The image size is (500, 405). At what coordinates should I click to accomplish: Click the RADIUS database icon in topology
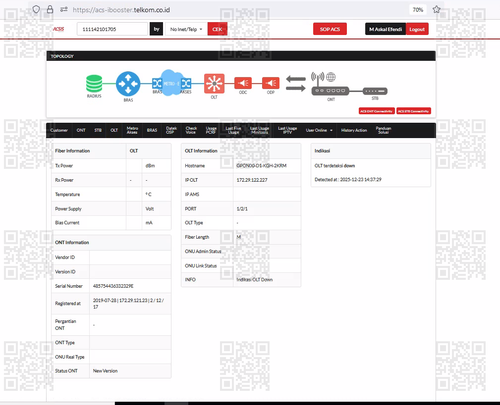(94, 84)
